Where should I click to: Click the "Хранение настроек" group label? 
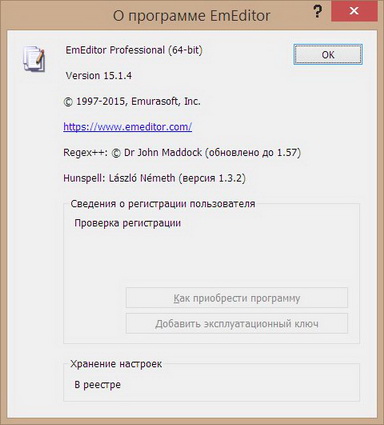click(x=116, y=364)
